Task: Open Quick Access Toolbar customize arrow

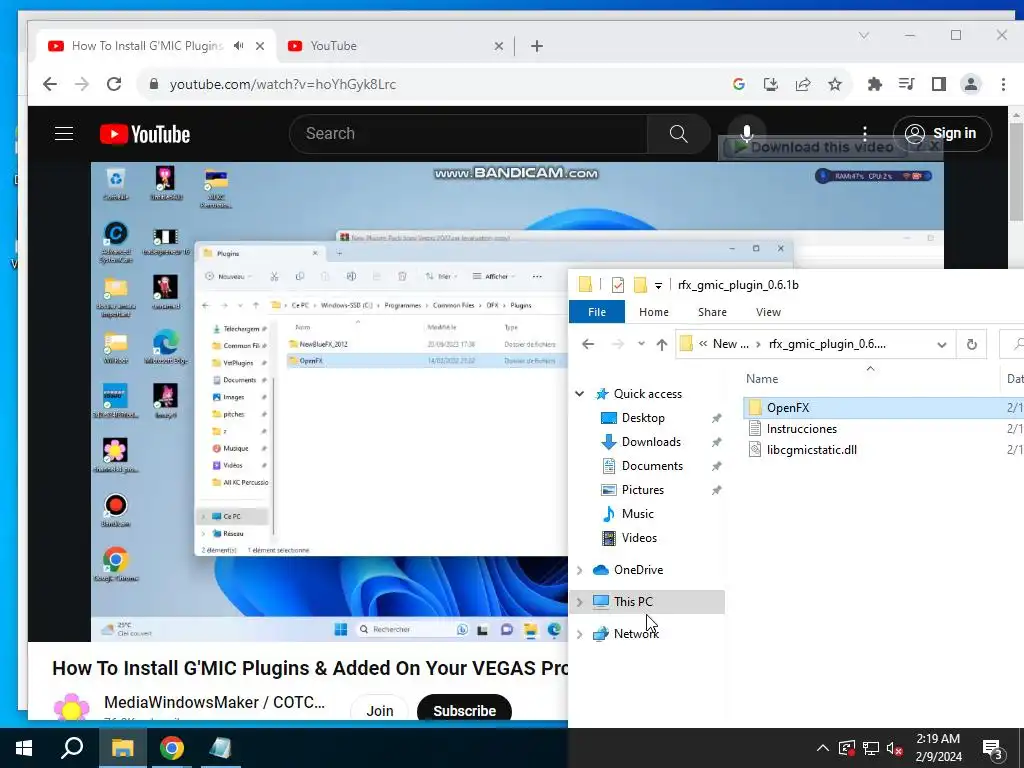Action: pyautogui.click(x=658, y=285)
